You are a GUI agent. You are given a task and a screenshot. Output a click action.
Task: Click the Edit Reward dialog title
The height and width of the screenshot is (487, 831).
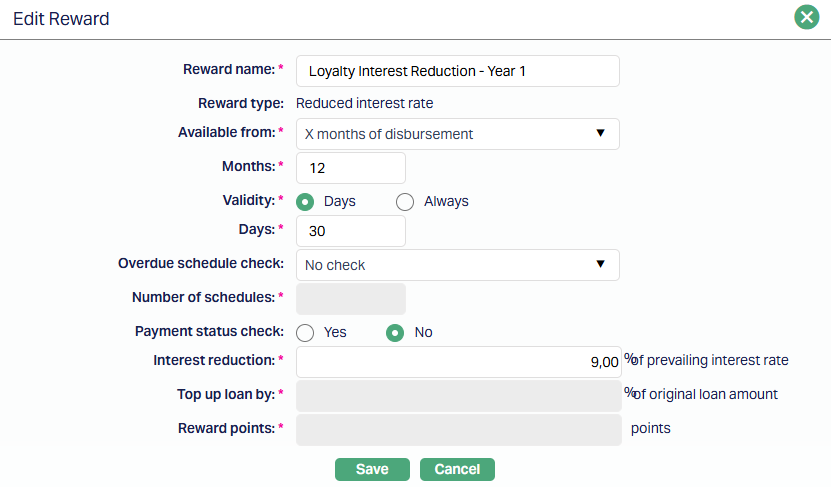pos(61,19)
